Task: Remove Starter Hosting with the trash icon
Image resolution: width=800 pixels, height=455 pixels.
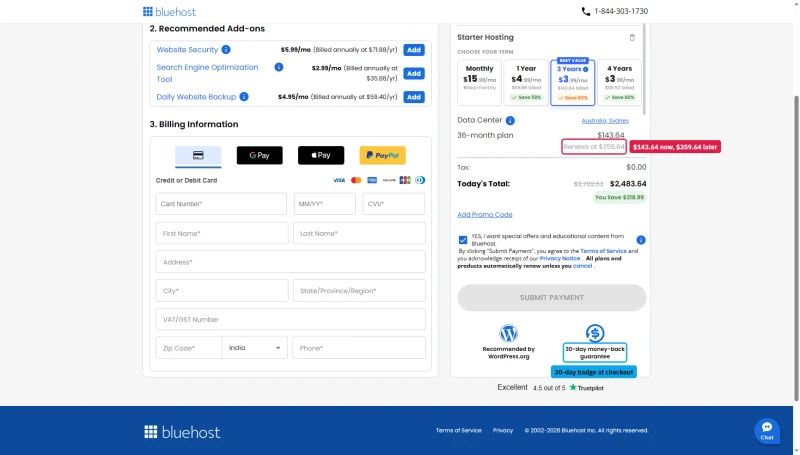Action: coord(632,37)
